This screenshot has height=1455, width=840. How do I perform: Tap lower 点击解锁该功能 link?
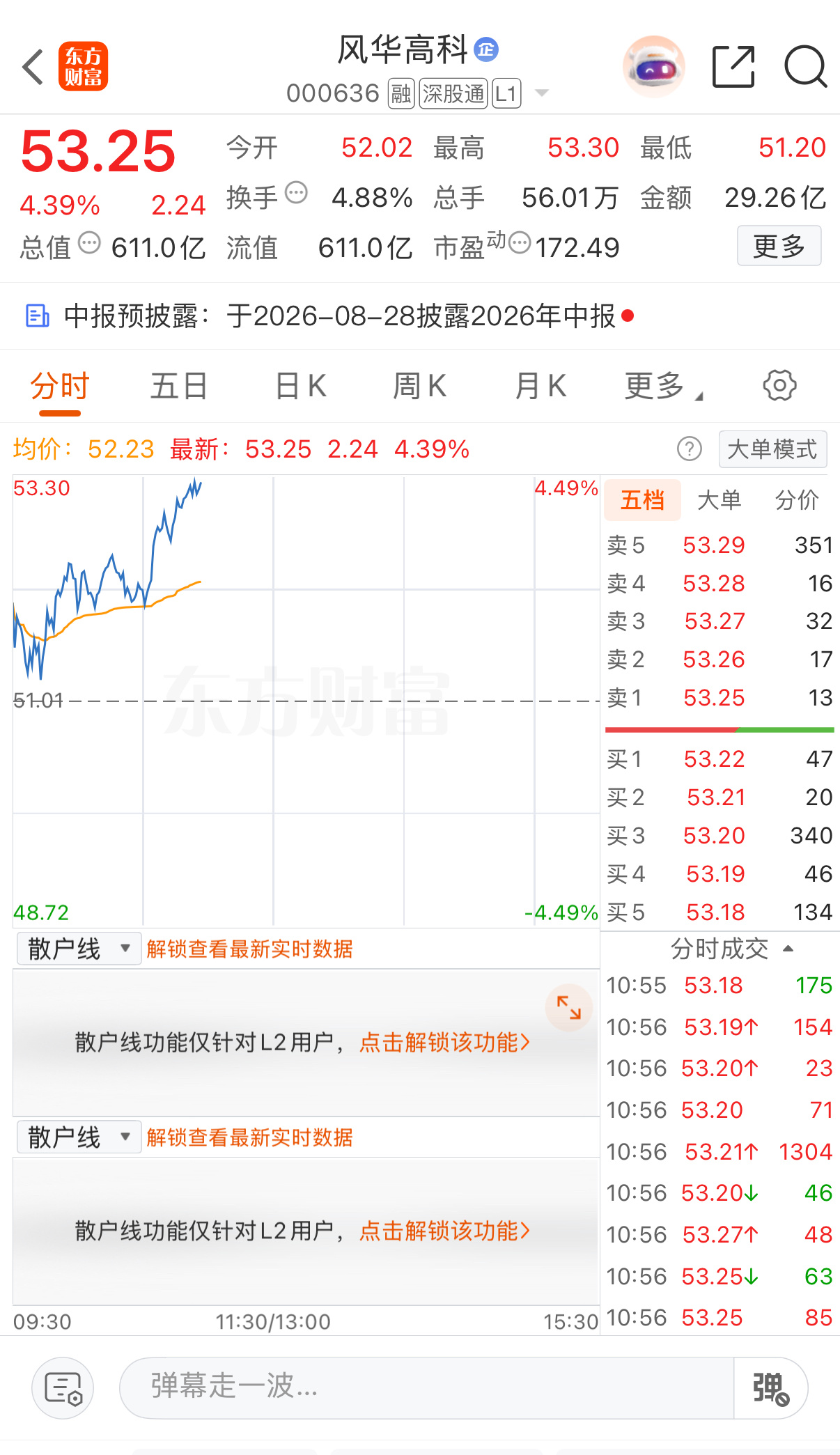444,1231
